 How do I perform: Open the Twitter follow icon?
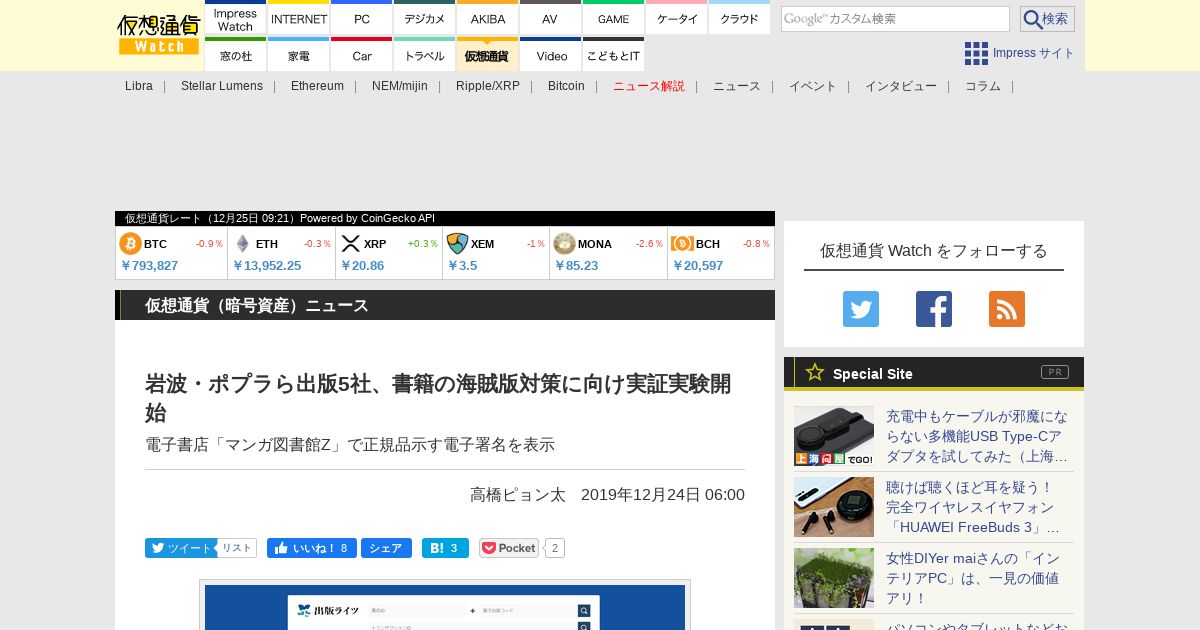(x=861, y=309)
